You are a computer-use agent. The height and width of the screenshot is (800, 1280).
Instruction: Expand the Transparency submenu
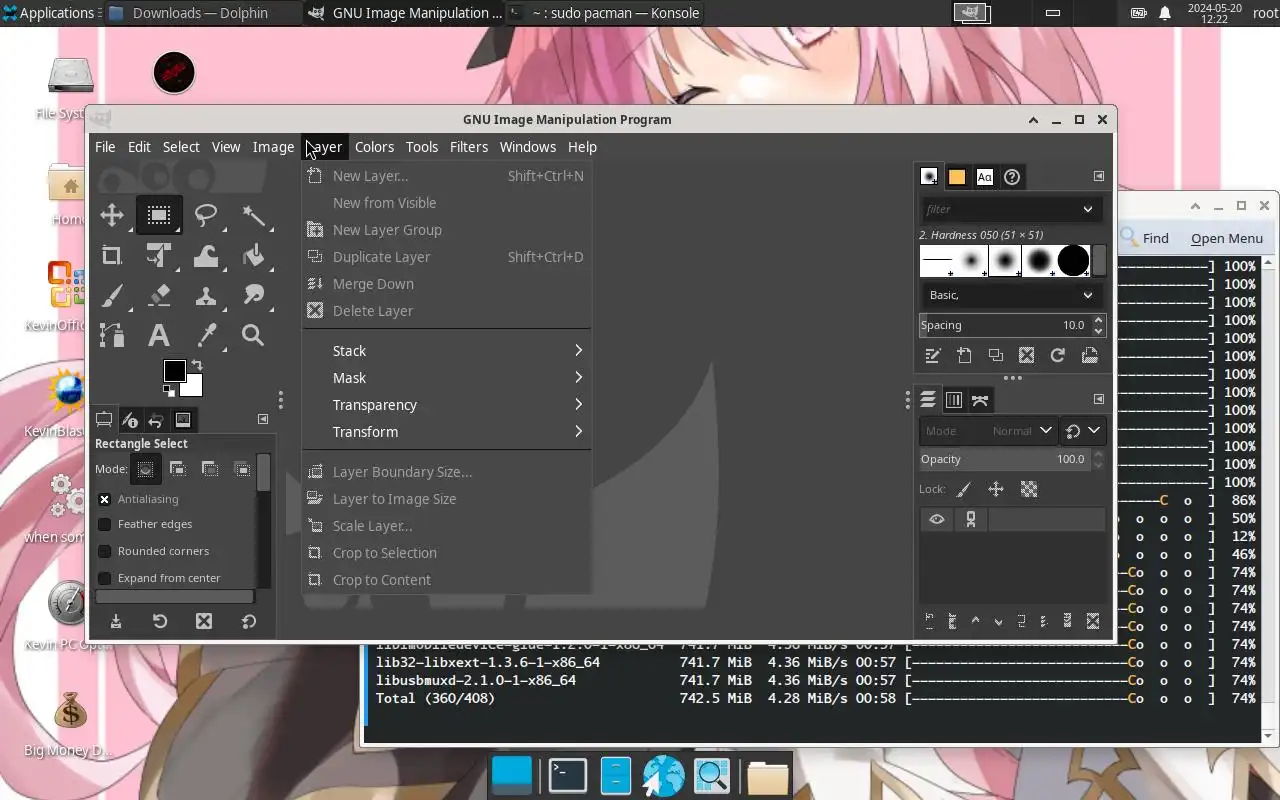[x=446, y=405]
